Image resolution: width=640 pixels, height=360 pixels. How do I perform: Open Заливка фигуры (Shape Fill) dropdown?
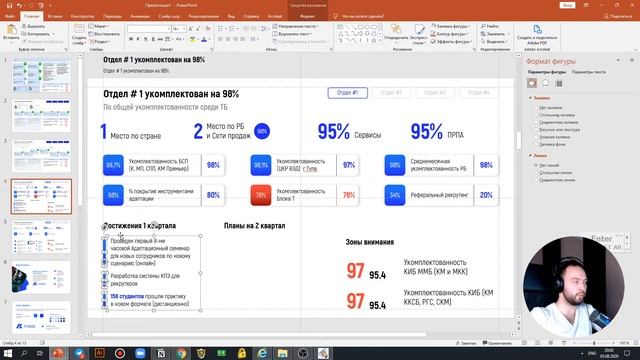pos(451,26)
